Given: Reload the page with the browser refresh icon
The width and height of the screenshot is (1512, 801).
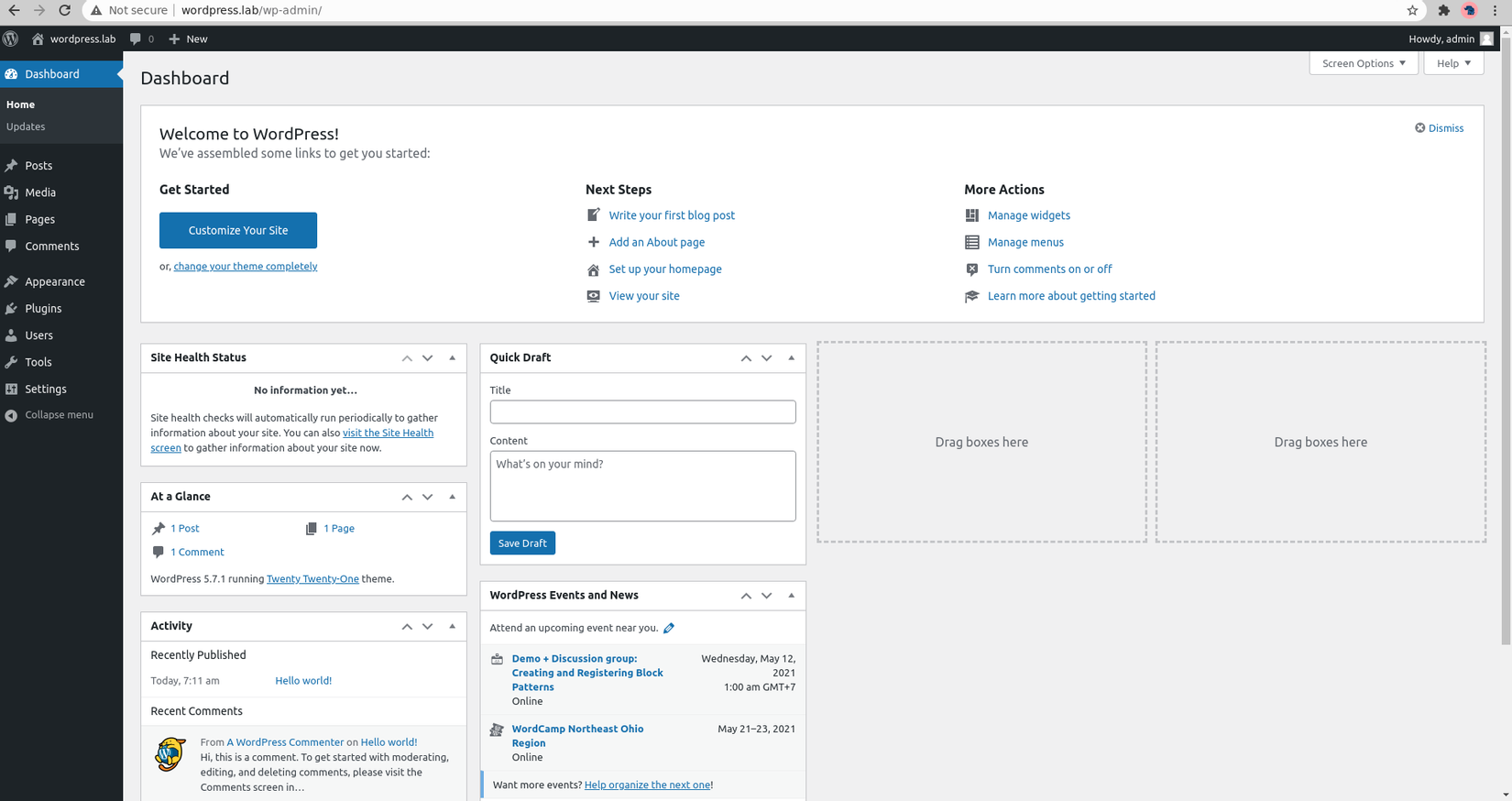Looking at the screenshot, I should (x=64, y=10).
